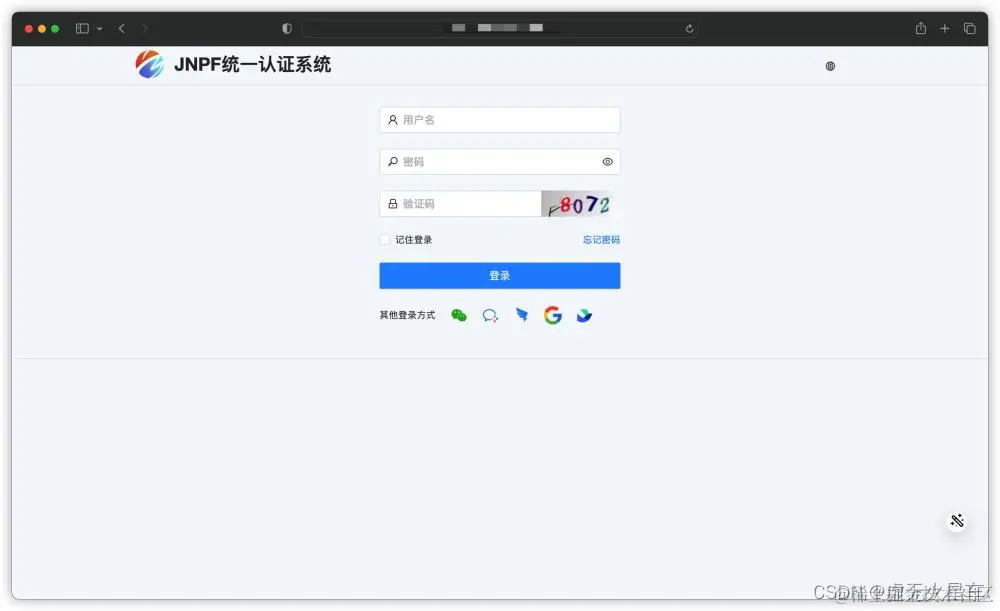Screen dimensions: 1000x611
Task: Go back in browser history
Action: point(121,29)
